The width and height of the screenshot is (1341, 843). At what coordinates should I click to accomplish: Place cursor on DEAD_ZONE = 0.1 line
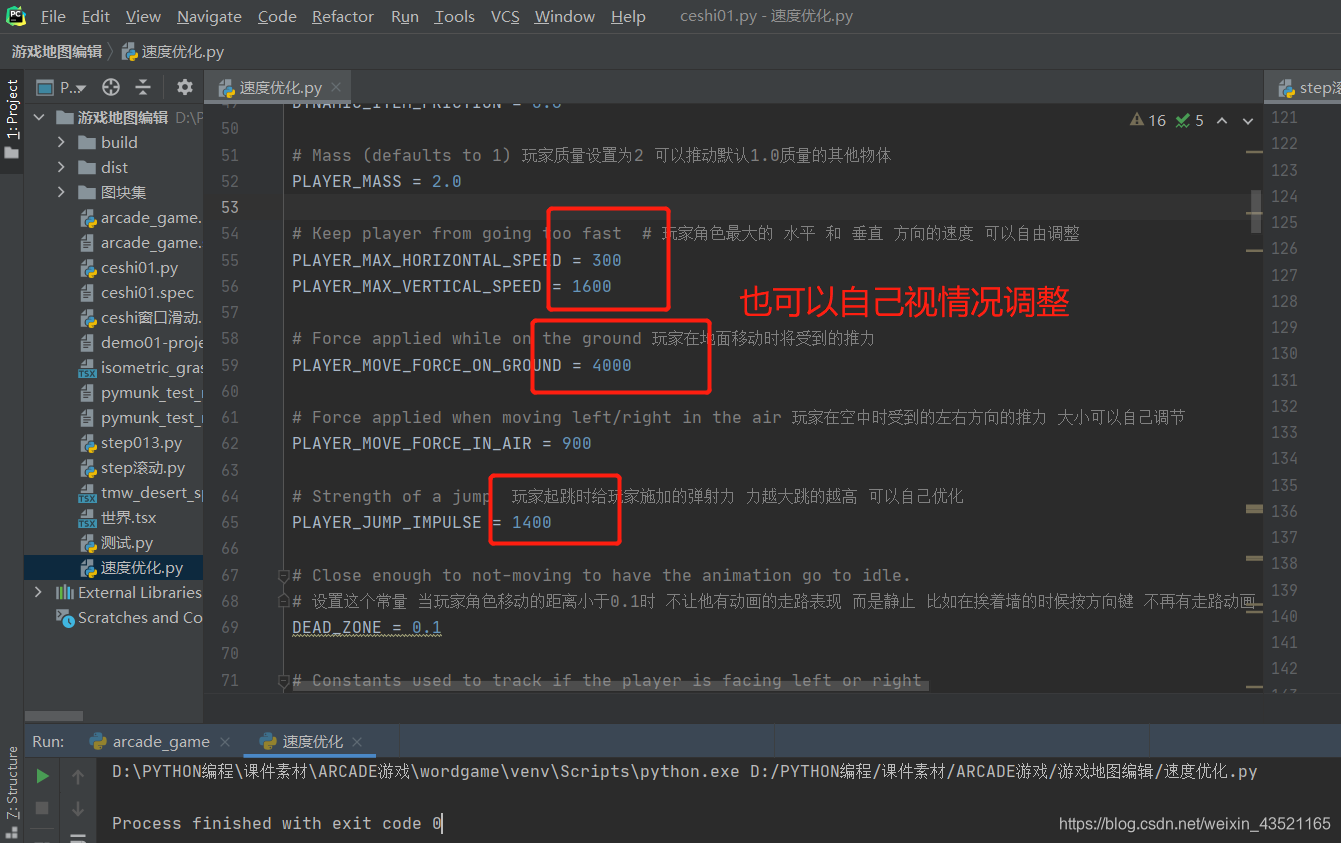[366, 628]
